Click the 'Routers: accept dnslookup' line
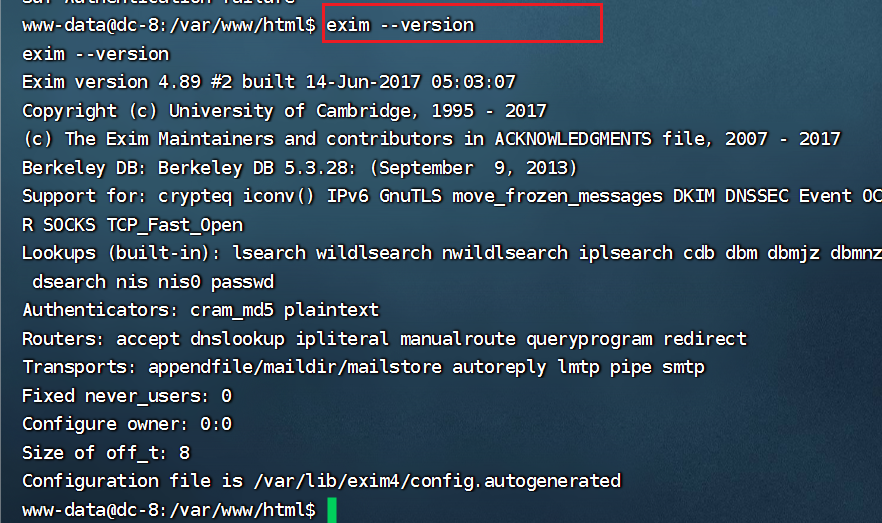The image size is (882, 523). (x=384, y=339)
